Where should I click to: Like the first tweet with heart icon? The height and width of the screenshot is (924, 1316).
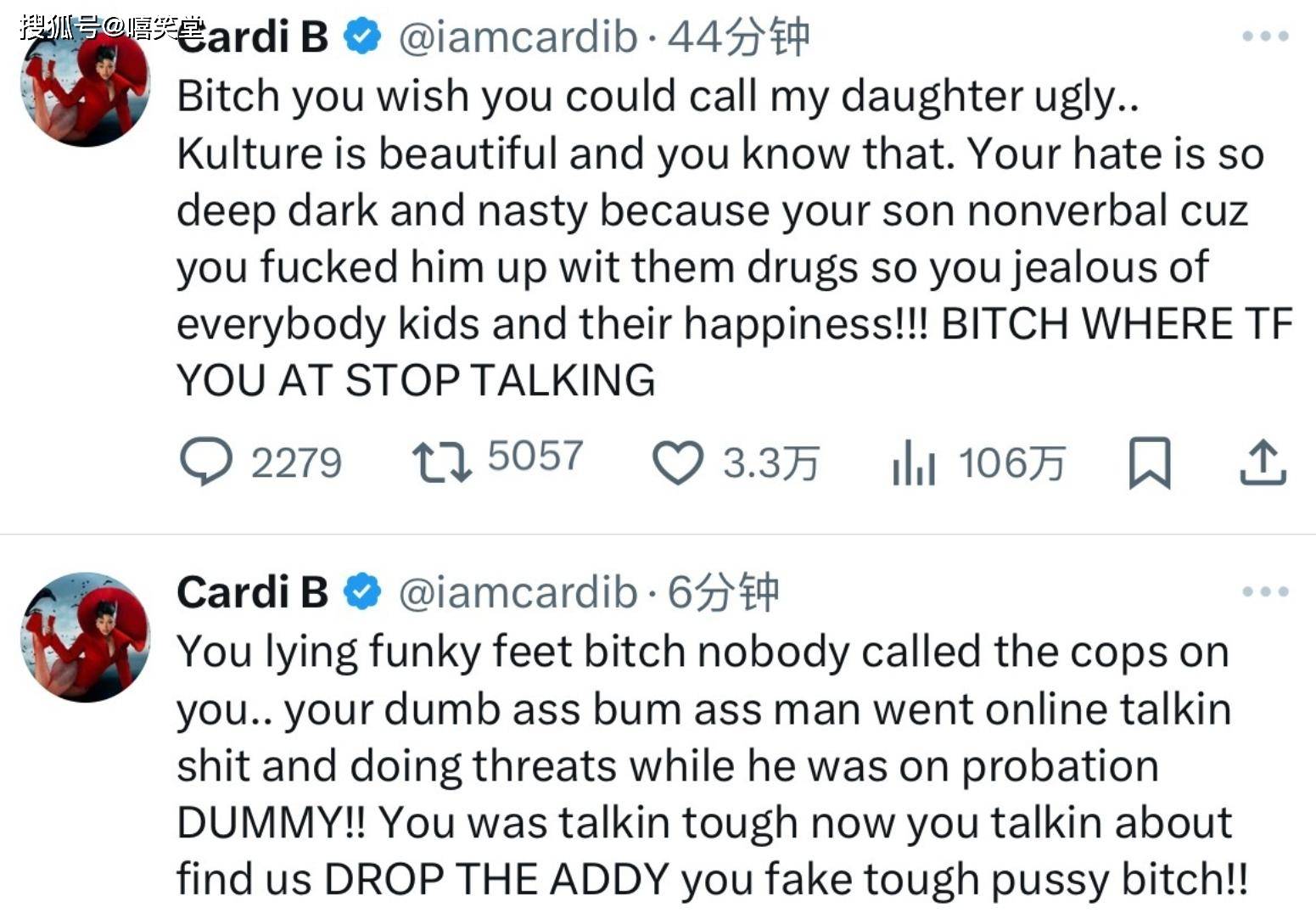click(x=677, y=463)
